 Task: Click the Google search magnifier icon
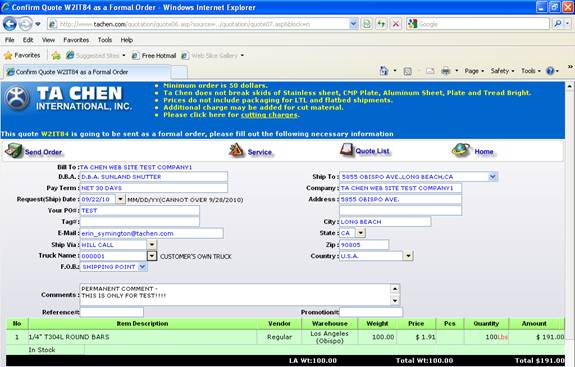pos(558,24)
